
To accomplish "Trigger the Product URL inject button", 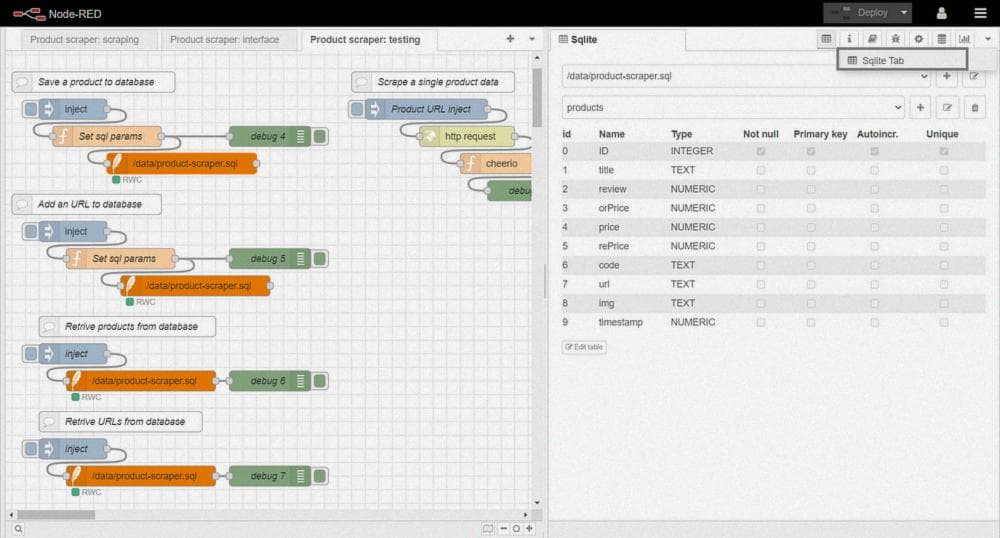I will 357,109.
